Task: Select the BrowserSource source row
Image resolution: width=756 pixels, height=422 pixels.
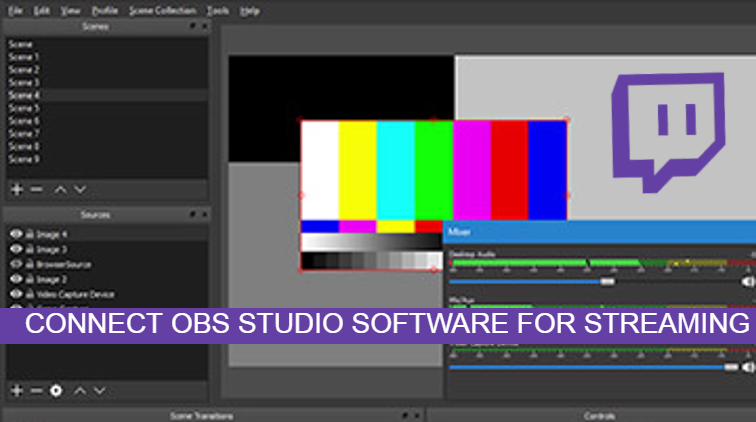Action: coord(107,264)
